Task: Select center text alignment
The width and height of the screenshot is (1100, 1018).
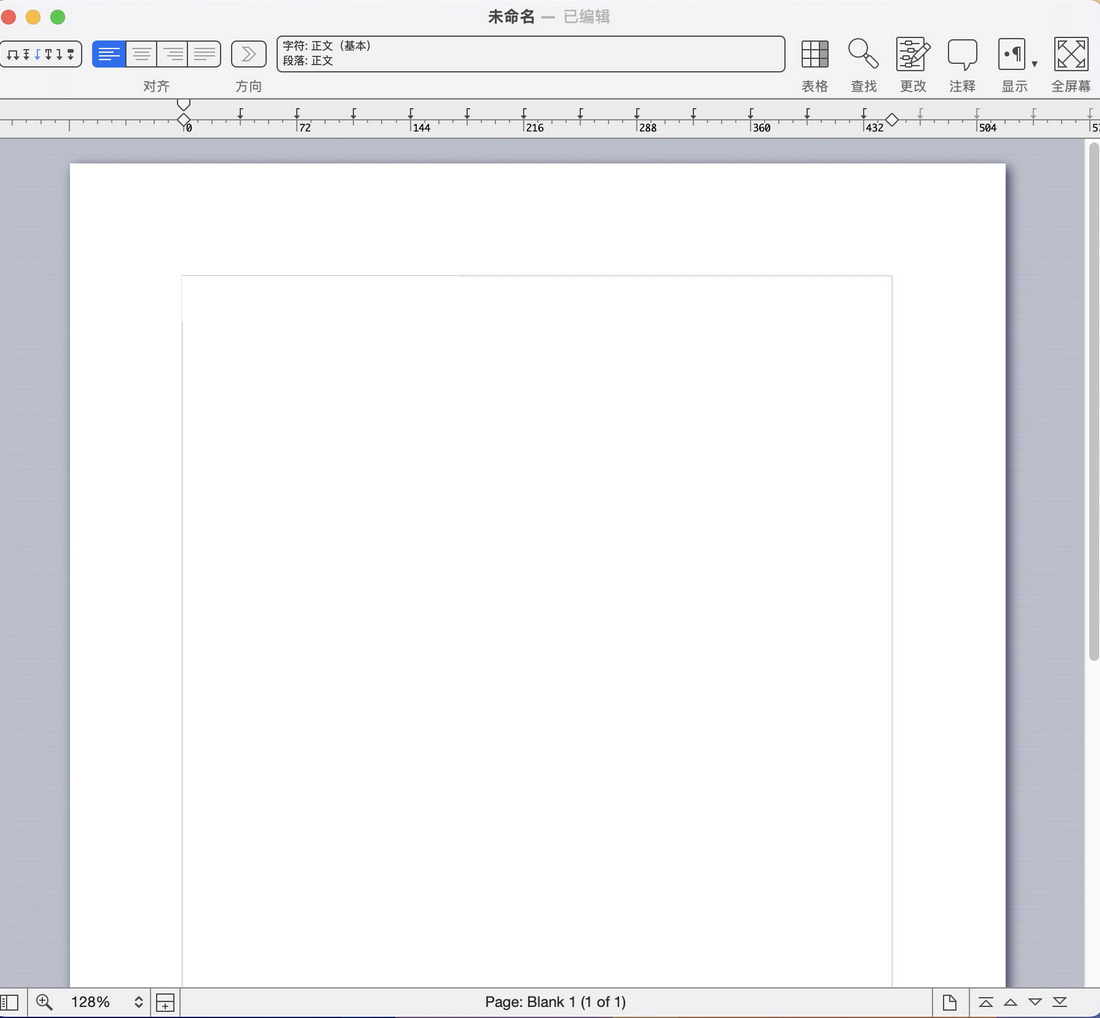Action: [141, 54]
